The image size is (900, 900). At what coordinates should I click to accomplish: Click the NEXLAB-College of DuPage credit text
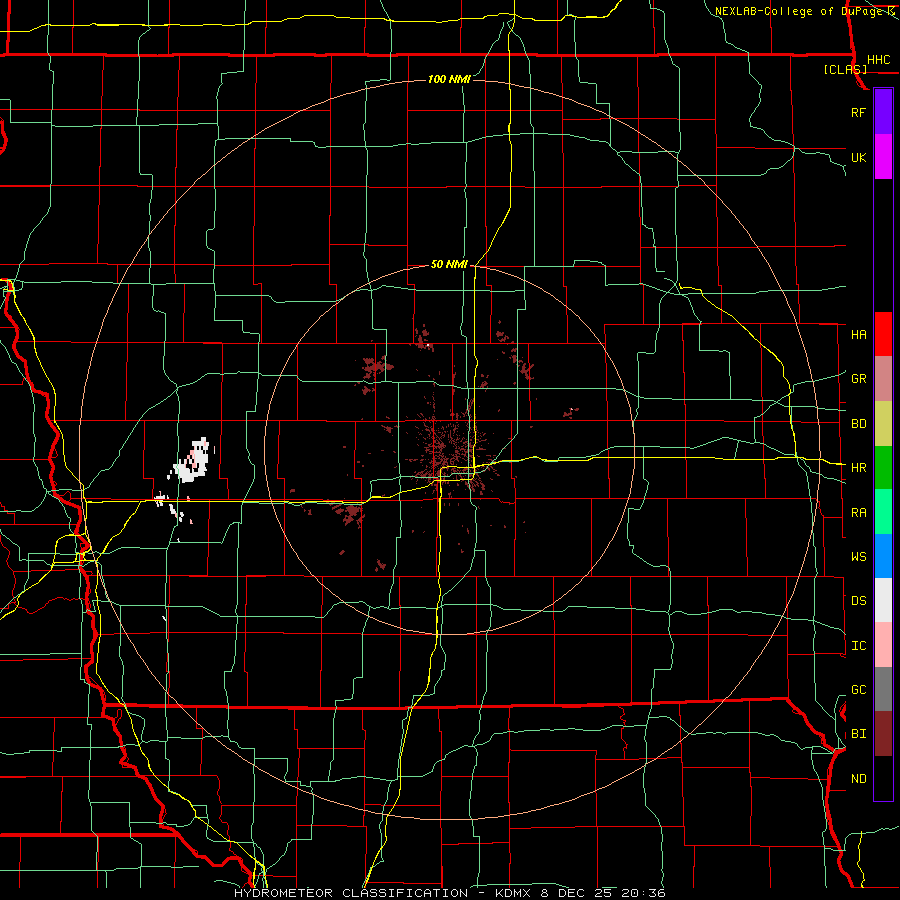pyautogui.click(x=804, y=11)
